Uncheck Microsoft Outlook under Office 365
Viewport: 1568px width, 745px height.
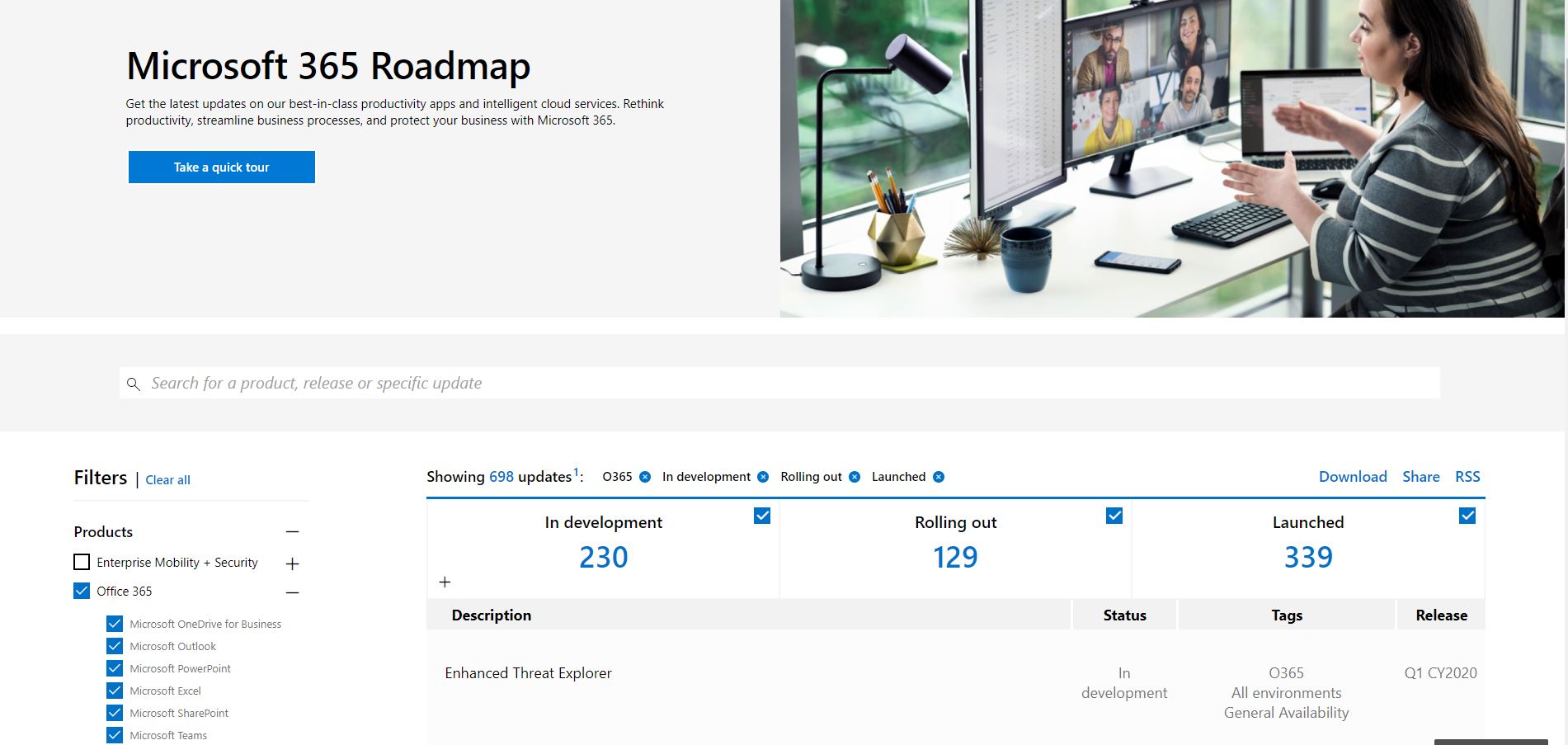(113, 645)
